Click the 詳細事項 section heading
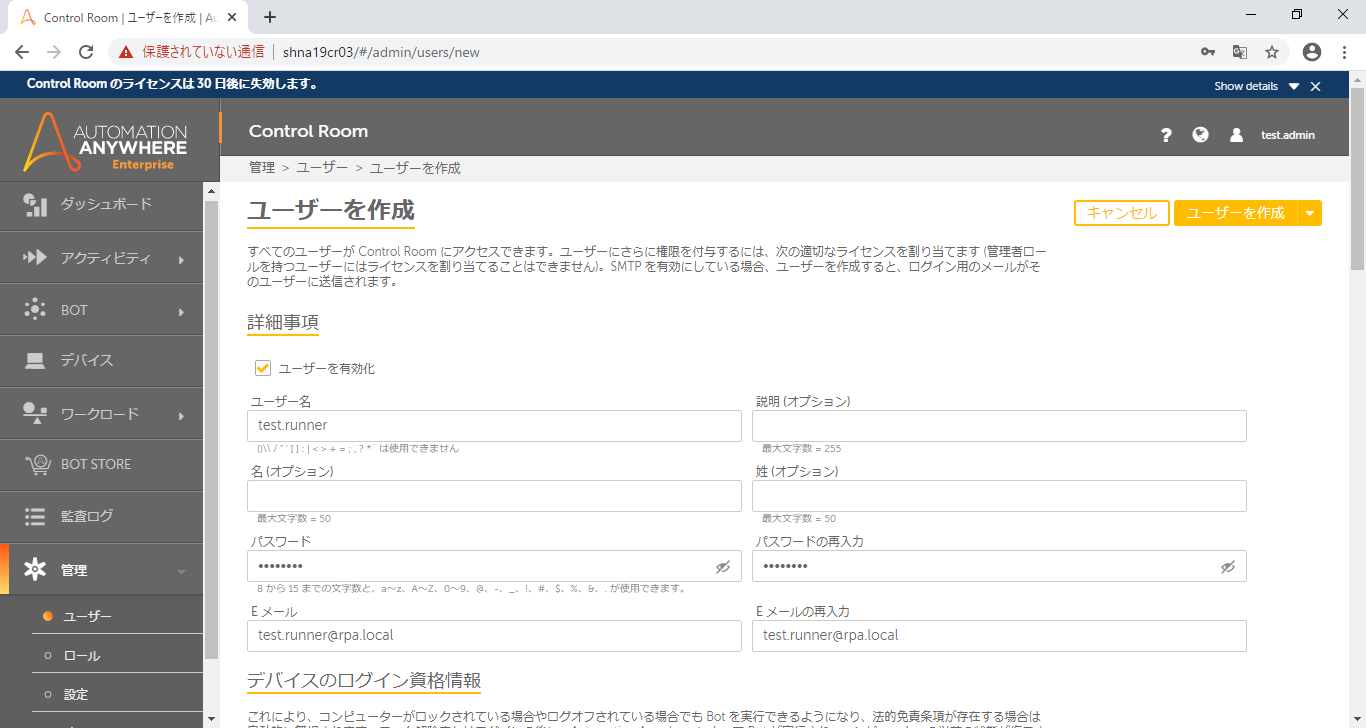1366x728 pixels. (283, 323)
